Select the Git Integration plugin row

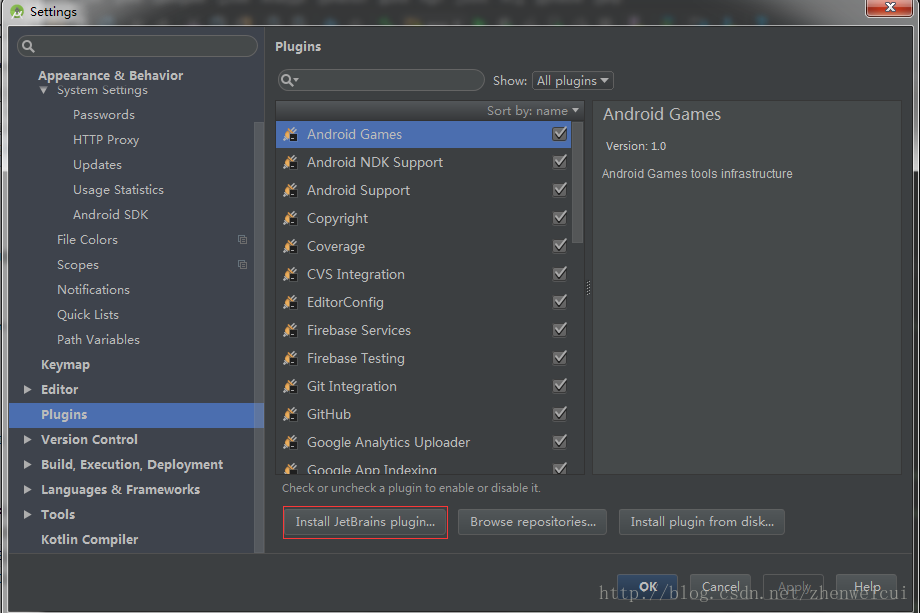click(424, 387)
